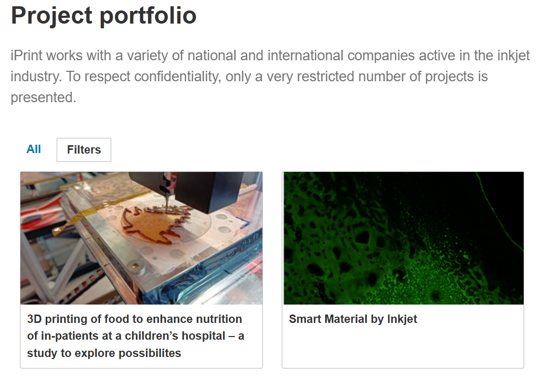Open the Filters button
Viewport: 542px width, 379px height.
pos(84,150)
